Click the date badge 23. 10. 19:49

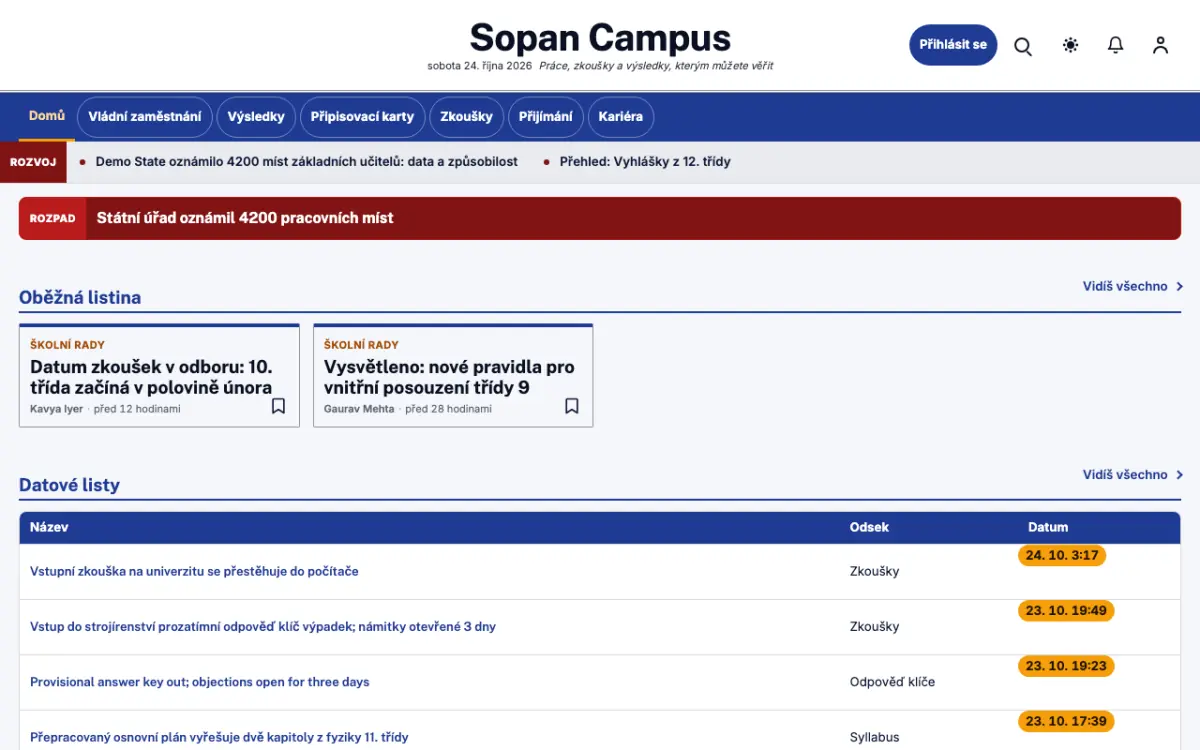click(x=1066, y=610)
